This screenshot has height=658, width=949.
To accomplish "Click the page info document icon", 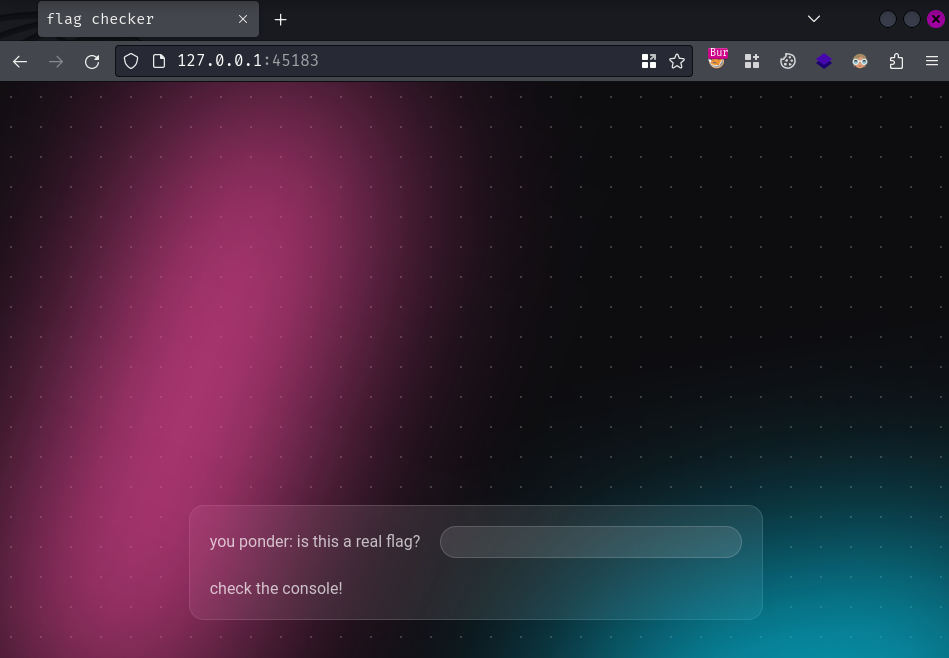I will coord(159,61).
